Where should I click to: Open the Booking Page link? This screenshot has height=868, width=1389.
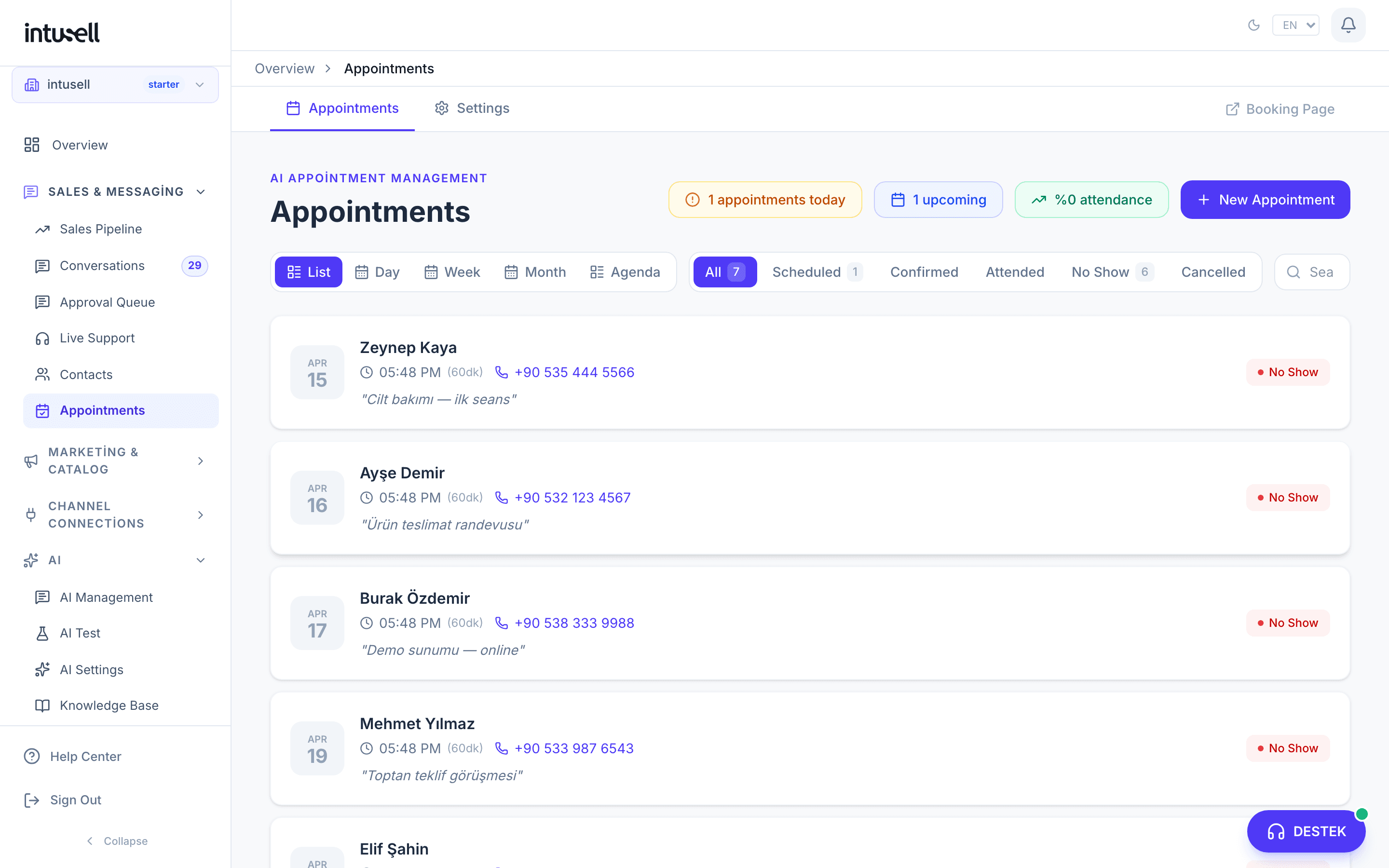click(x=1280, y=109)
